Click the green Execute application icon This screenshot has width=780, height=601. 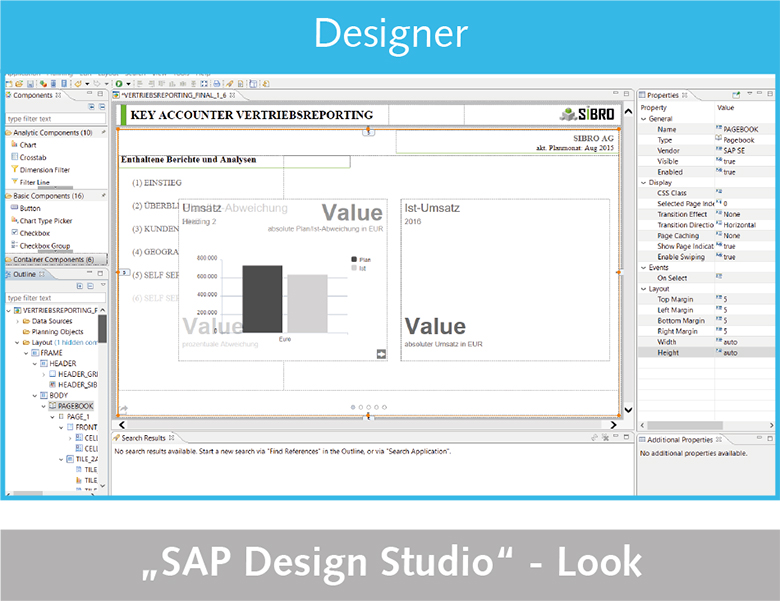point(119,84)
